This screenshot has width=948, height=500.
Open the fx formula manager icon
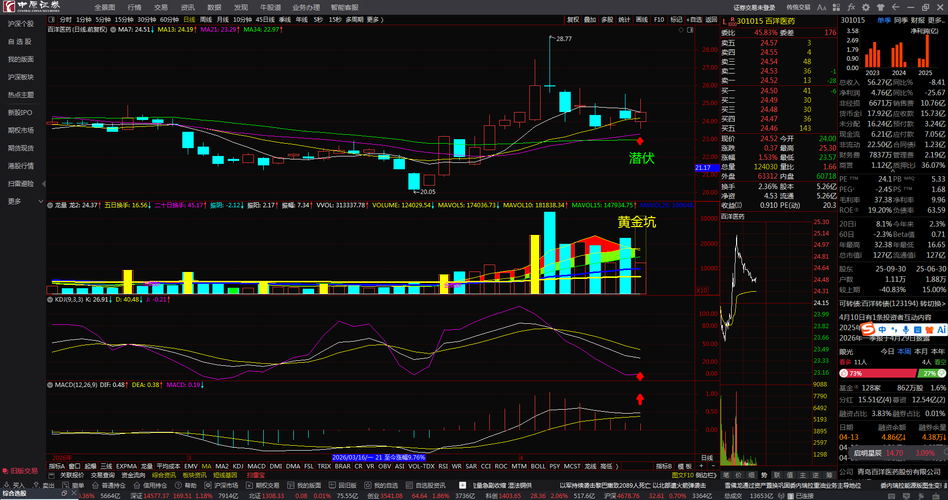click(851, 7)
